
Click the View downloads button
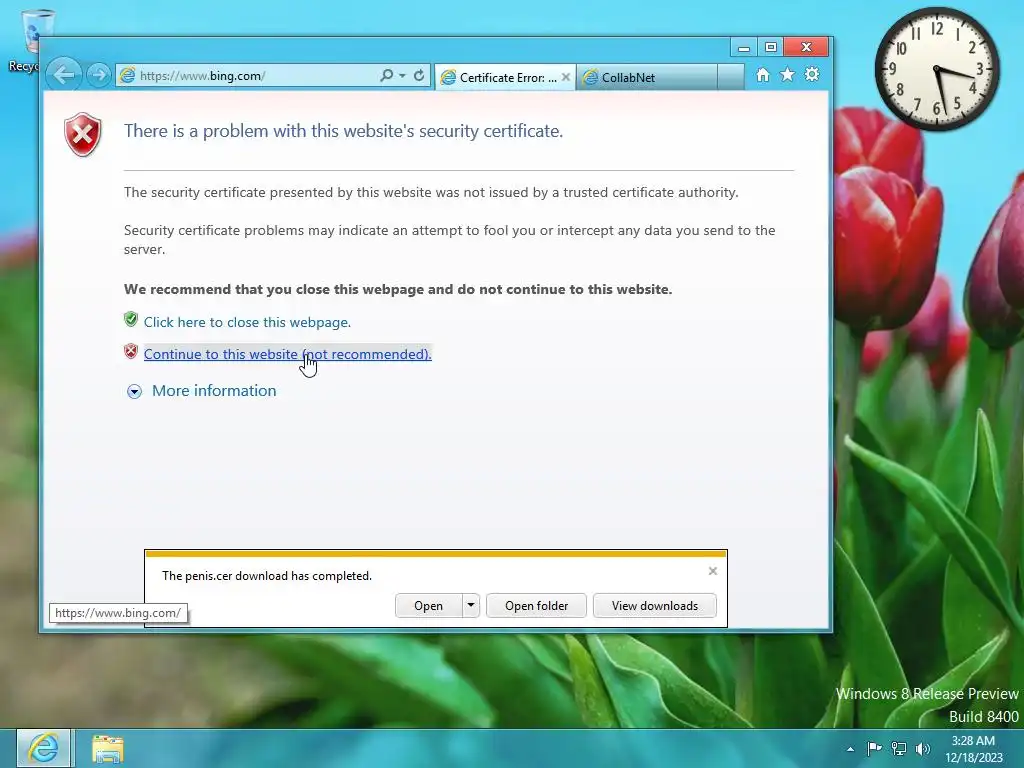tap(654, 605)
